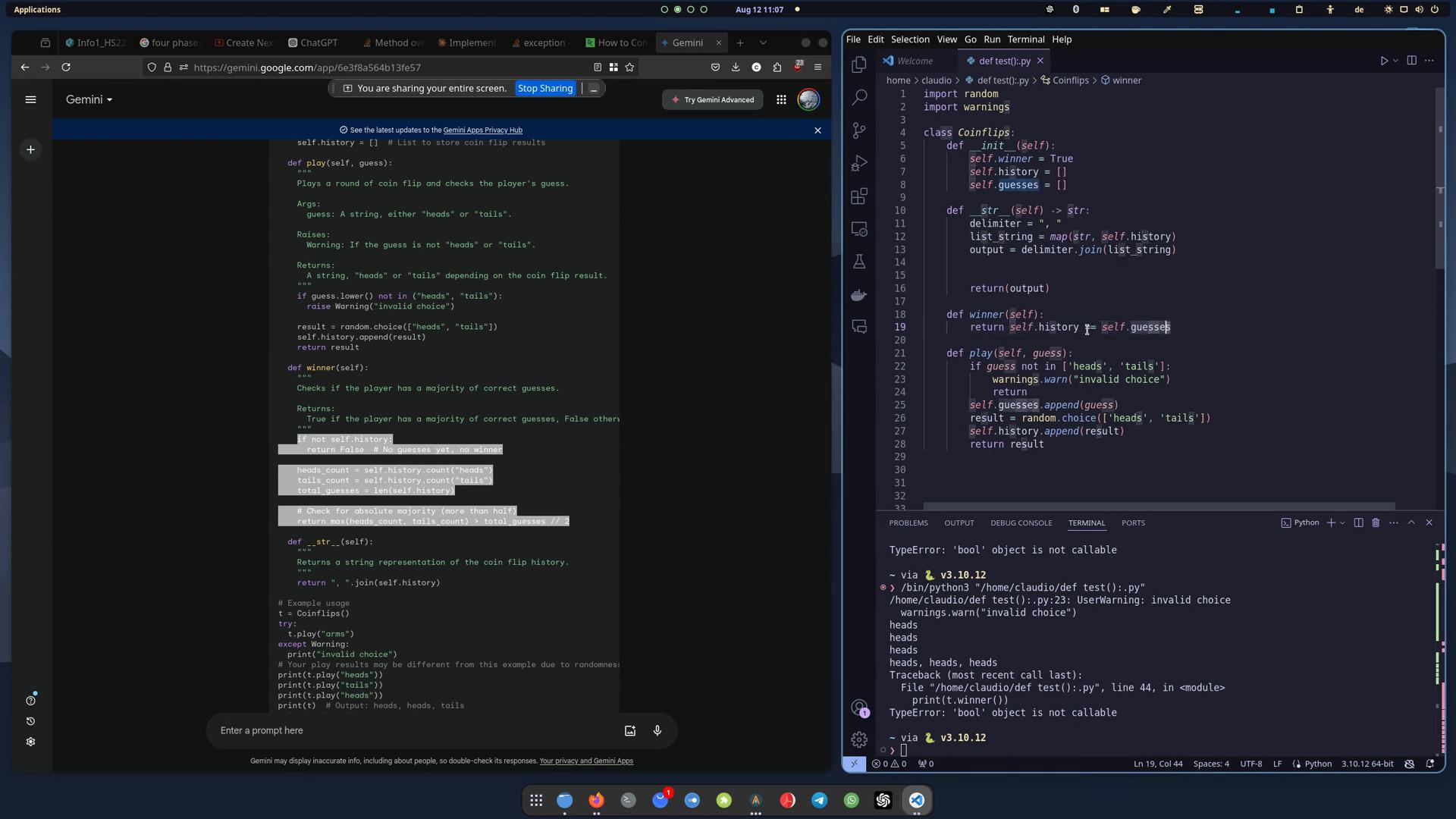Open the Manage gear in VS Code
Viewport: 1456px width, 819px height.
[859, 739]
